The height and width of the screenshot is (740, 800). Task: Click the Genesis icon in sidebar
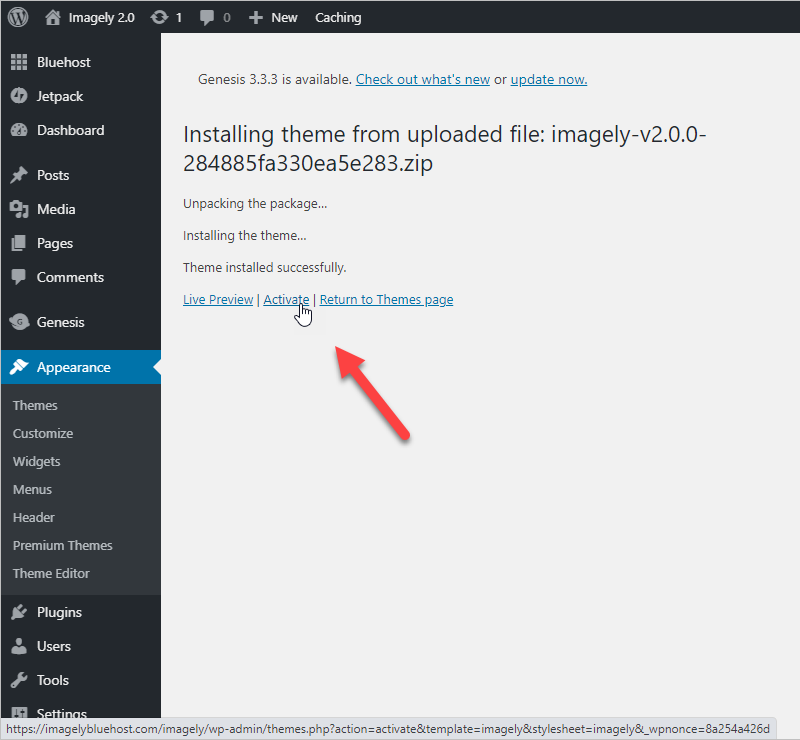[x=19, y=322]
